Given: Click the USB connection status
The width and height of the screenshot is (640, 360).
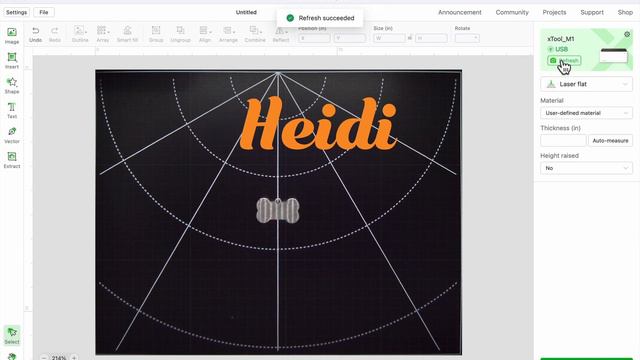Looking at the screenshot, I should [x=558, y=49].
